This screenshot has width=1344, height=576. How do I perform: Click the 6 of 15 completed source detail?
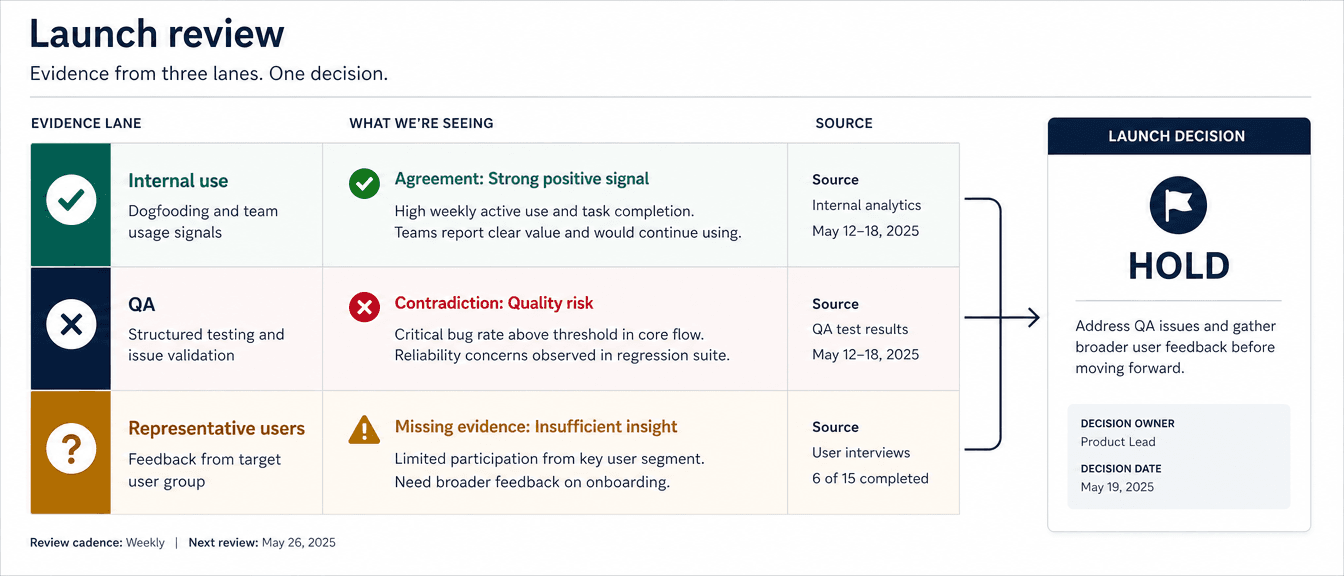[870, 478]
